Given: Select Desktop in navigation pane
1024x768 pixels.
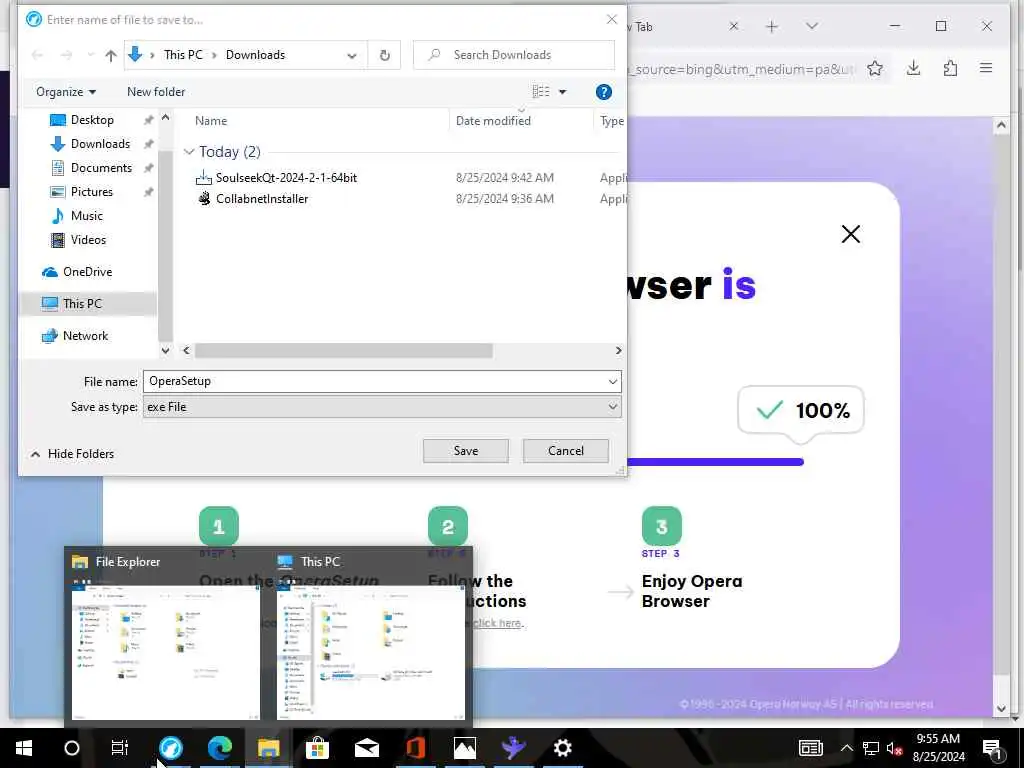Looking at the screenshot, I should pos(92,120).
